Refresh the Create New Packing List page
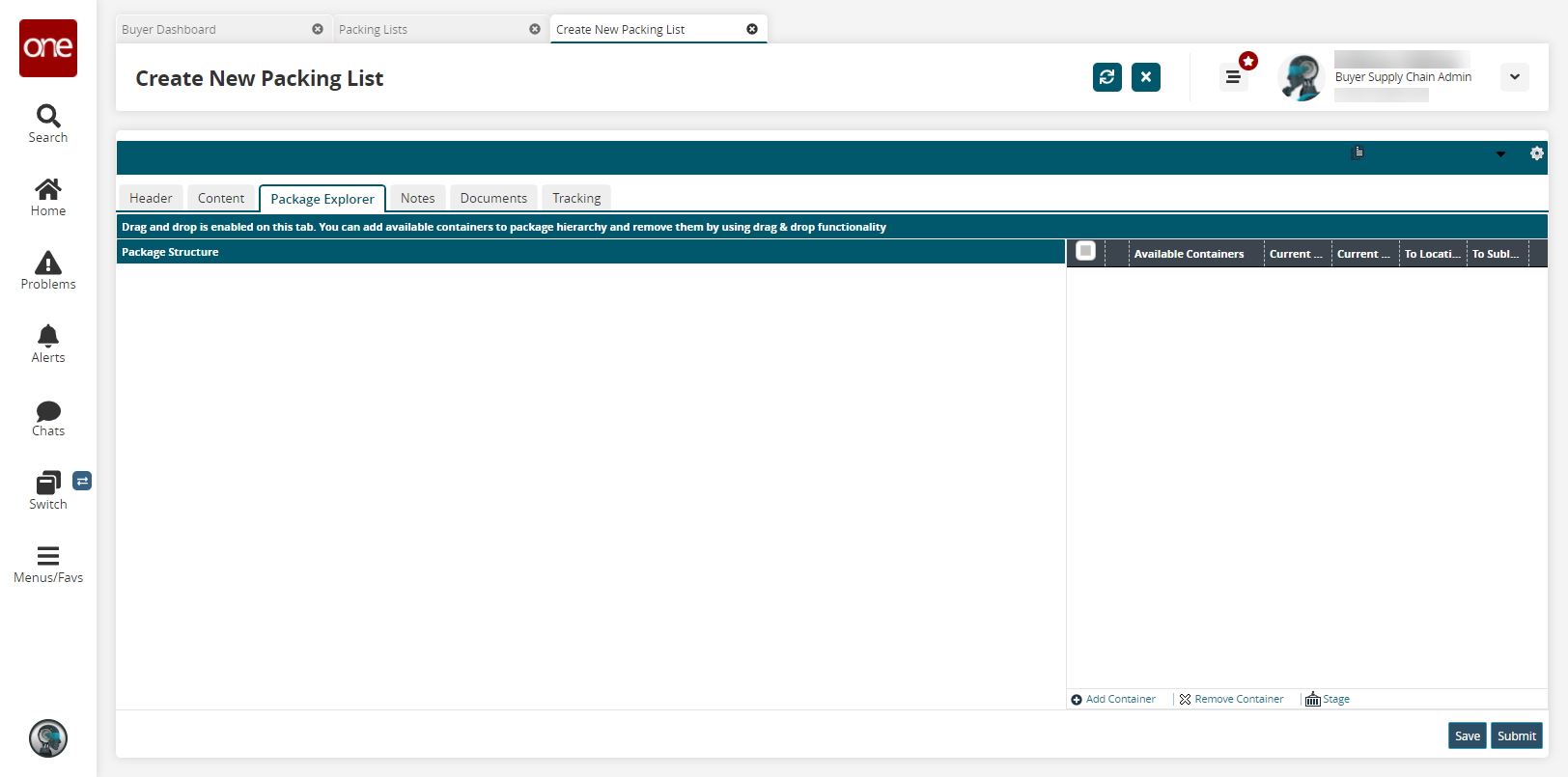Screen dimensions: 1568x777 click(x=1107, y=77)
